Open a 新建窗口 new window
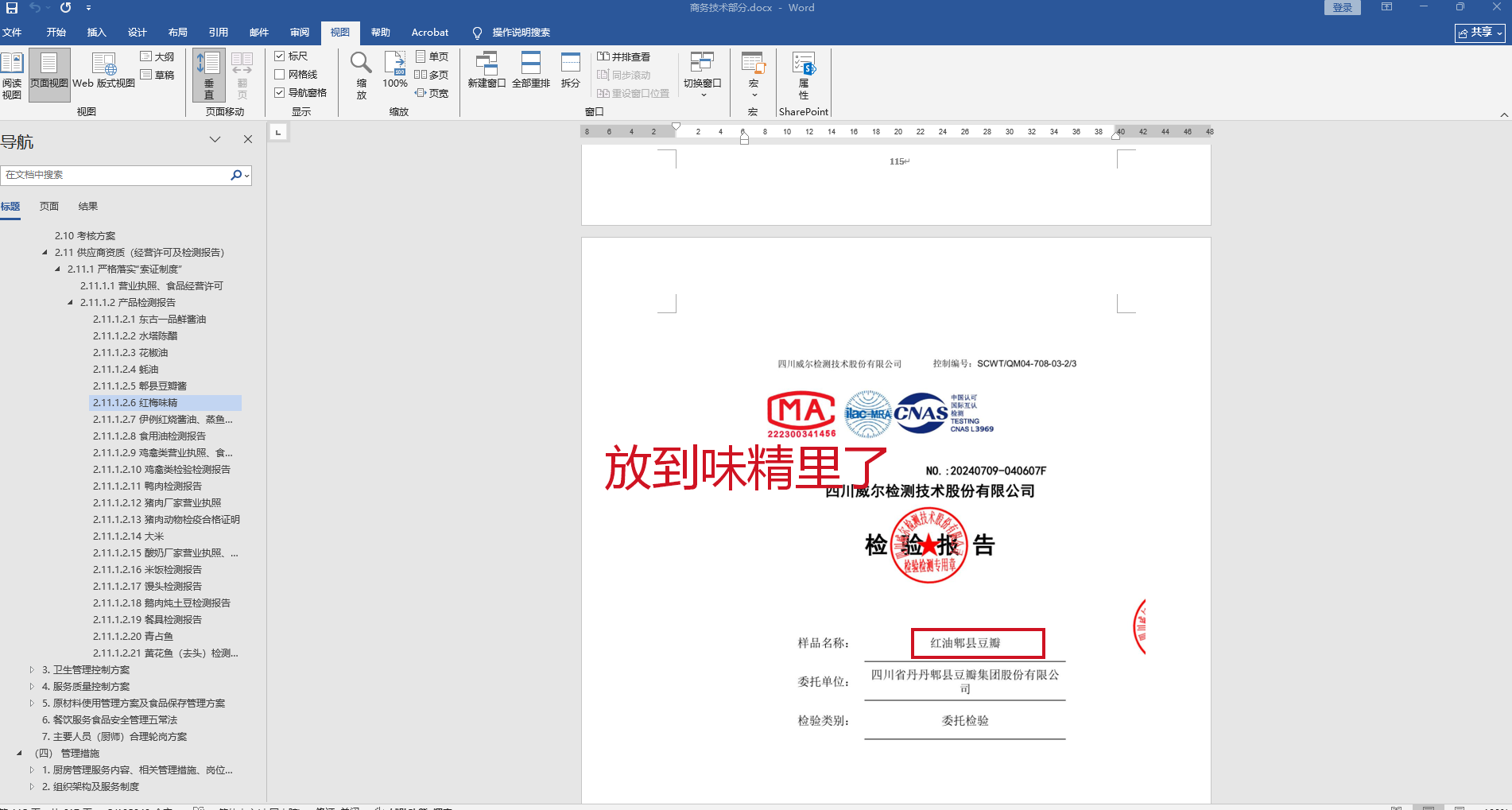Screen dimensions: 1512x810 (x=487, y=70)
